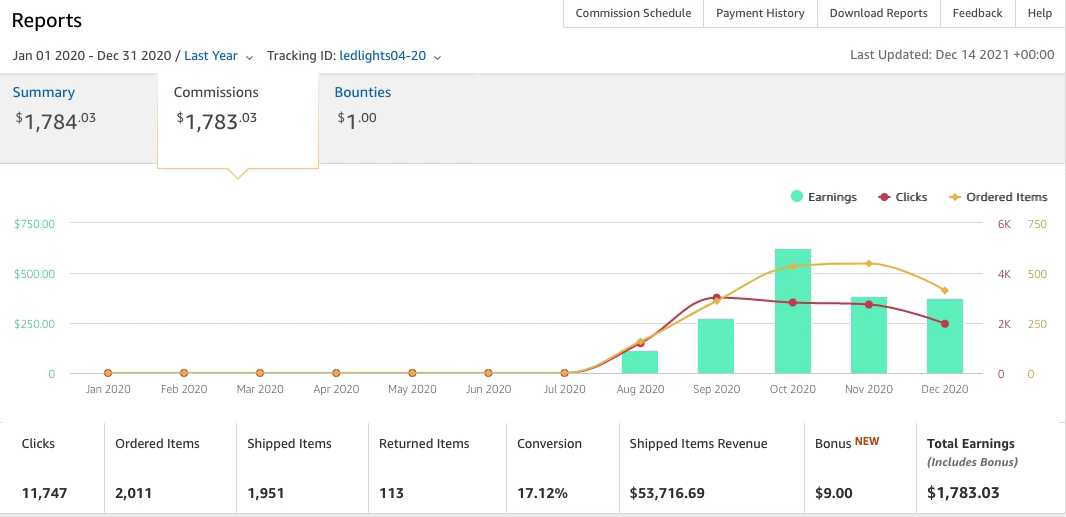Click the Bonus value $9.00
Viewport: 1066px width, 517px height.
833,493
